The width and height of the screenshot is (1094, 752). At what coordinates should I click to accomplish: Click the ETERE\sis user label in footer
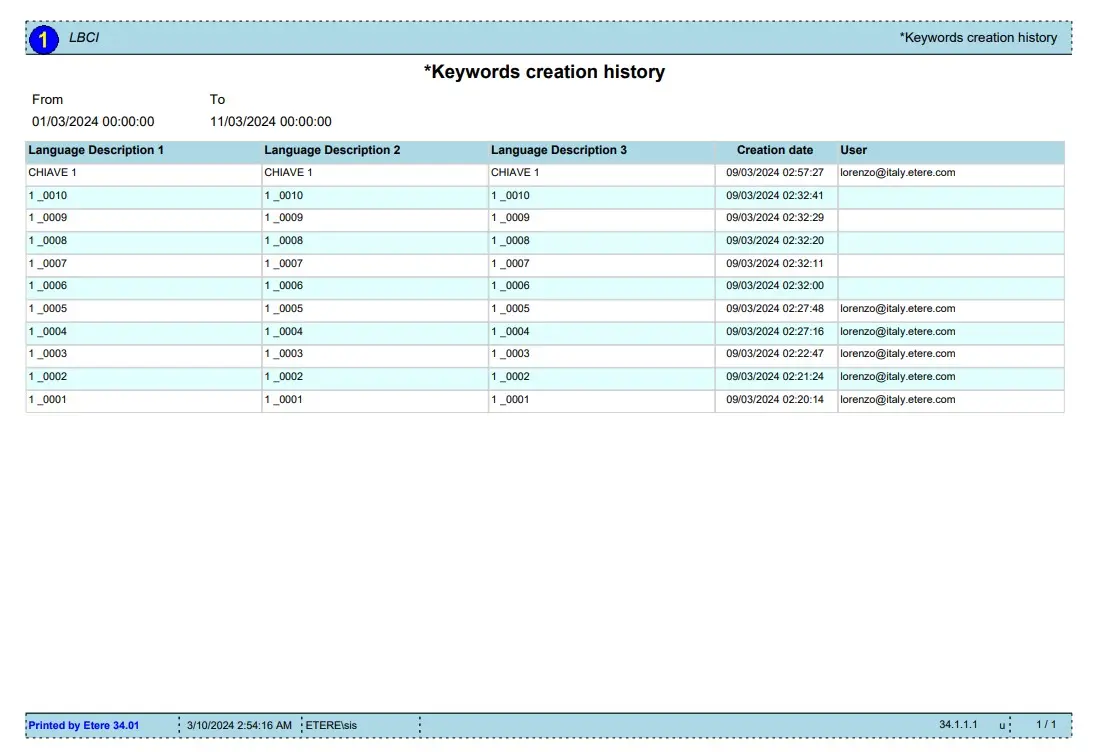pos(331,725)
